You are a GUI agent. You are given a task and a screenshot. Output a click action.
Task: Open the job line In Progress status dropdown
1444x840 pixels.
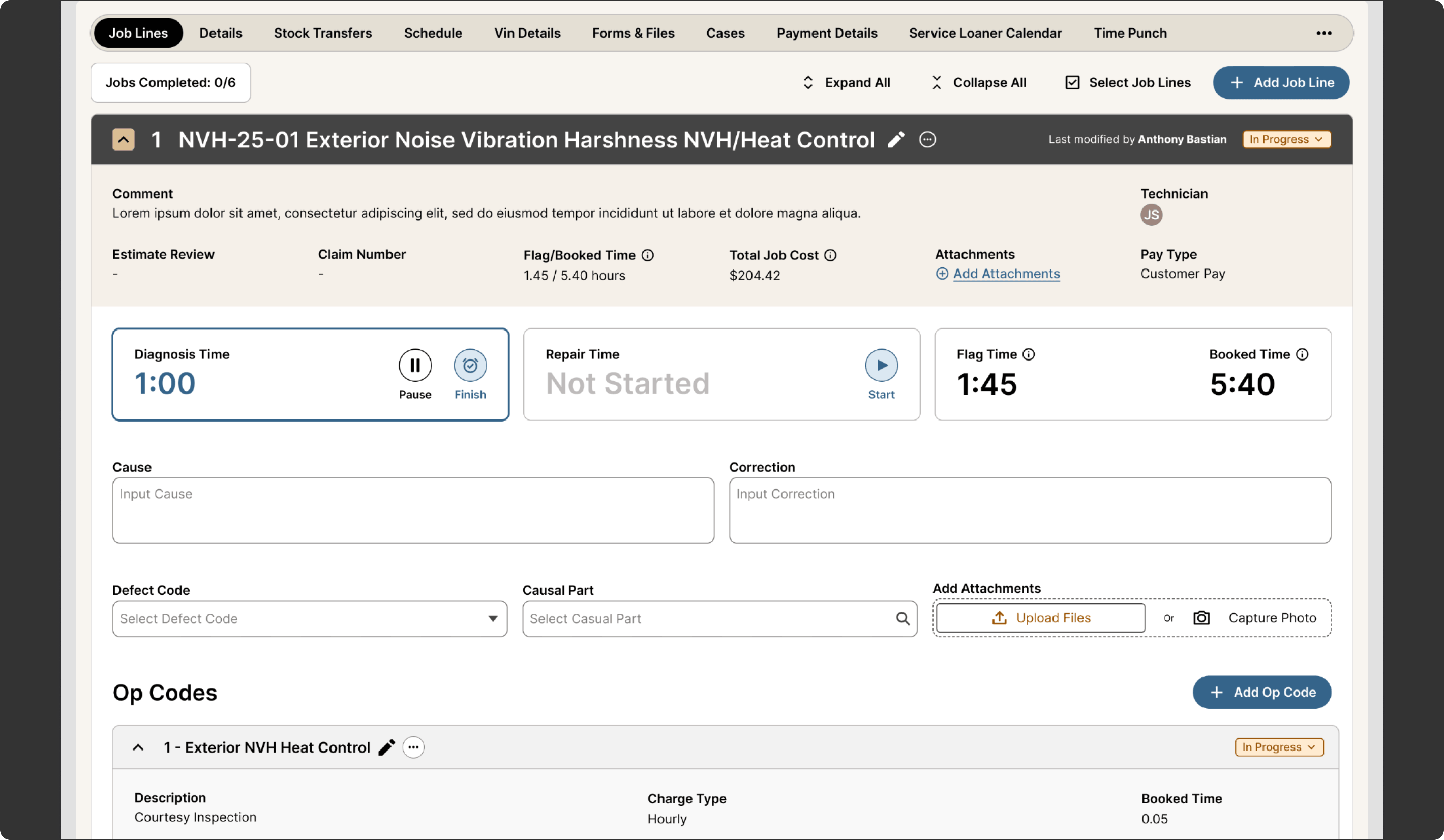click(x=1286, y=139)
